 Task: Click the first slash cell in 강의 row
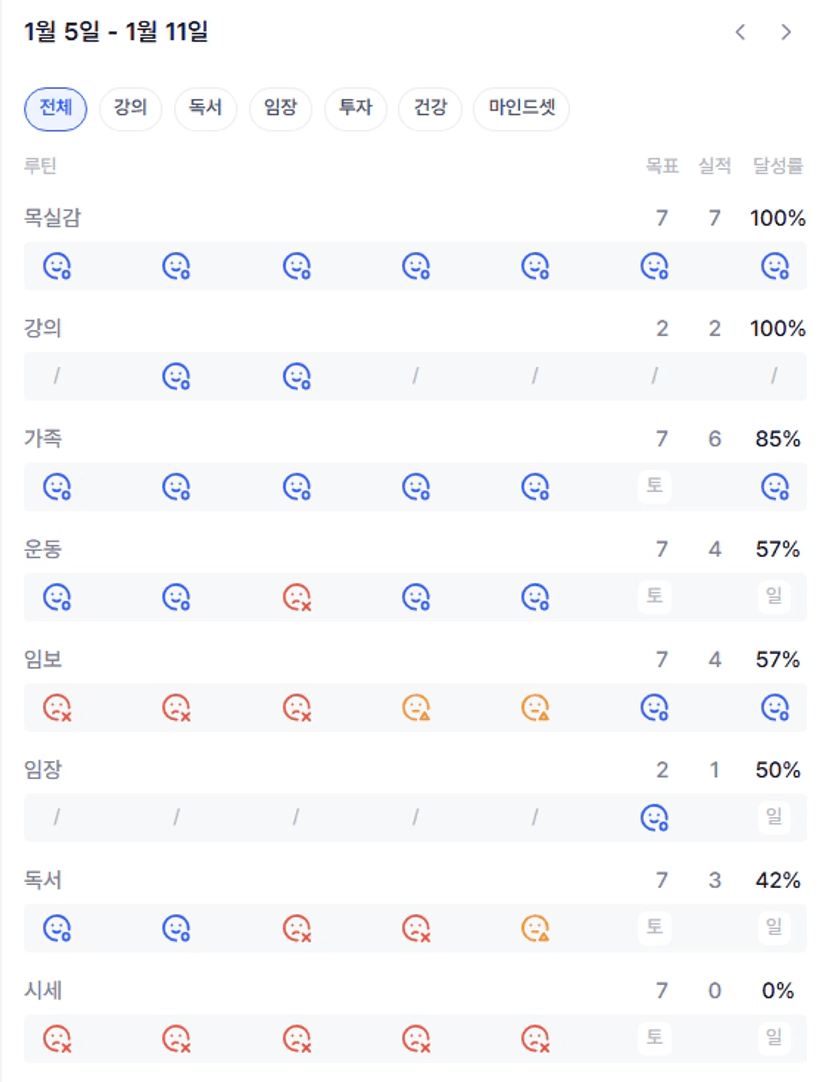(x=57, y=376)
